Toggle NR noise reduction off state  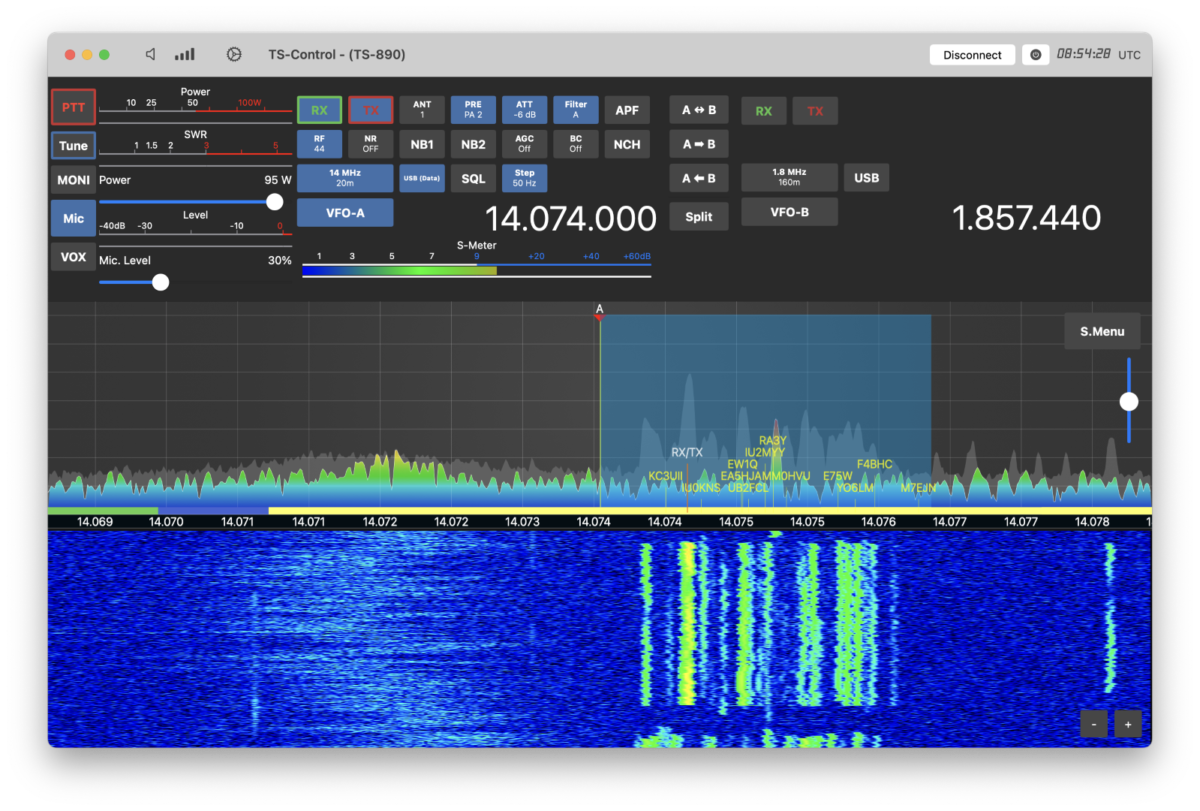click(x=371, y=143)
